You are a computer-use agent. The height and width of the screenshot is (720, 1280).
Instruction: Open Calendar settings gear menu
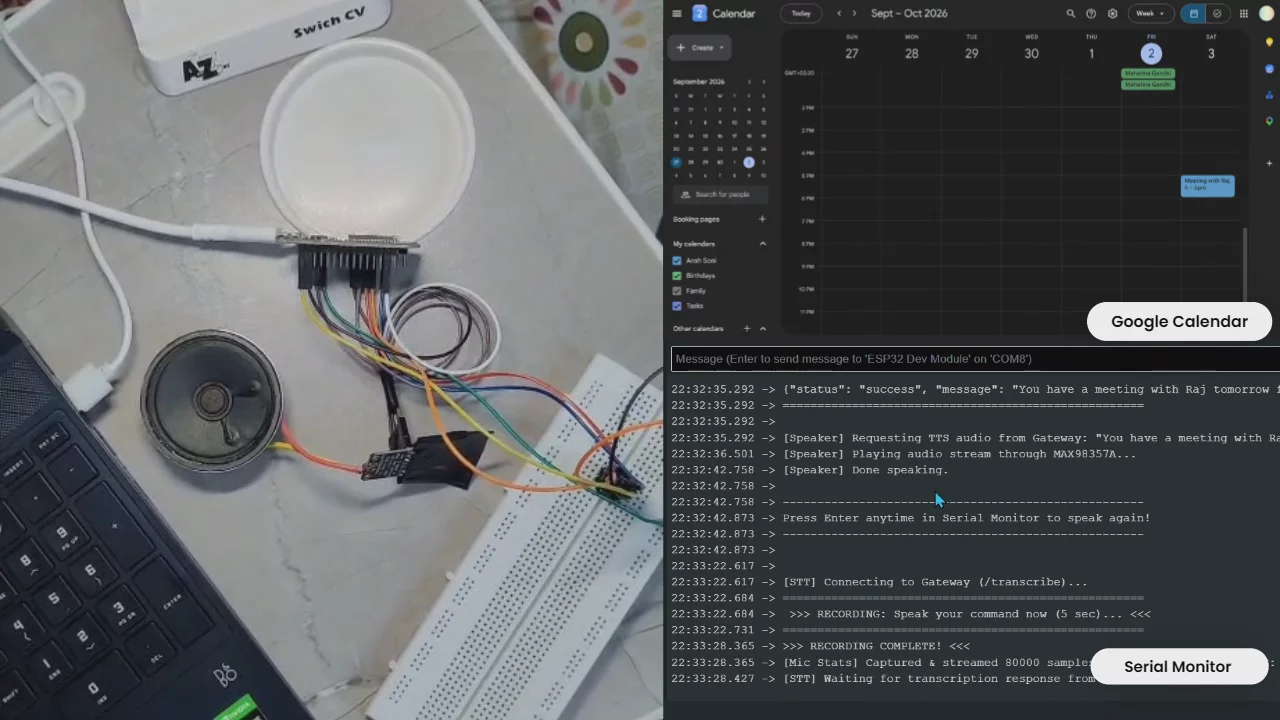coord(1112,14)
